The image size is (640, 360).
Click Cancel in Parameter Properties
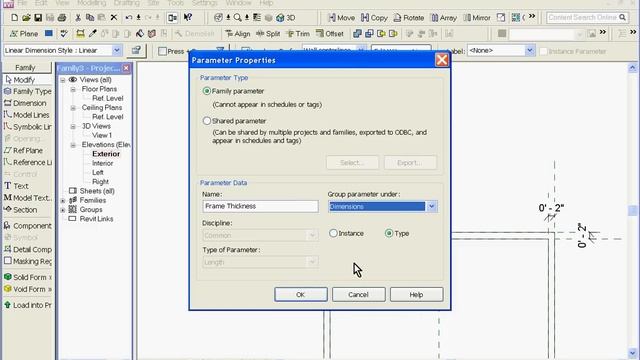[x=358, y=294]
